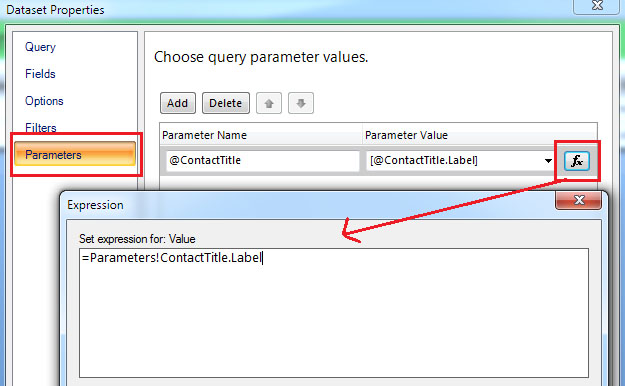Move parameter up with the up arrow
Viewport: 625px width, 386px height.
[x=269, y=103]
